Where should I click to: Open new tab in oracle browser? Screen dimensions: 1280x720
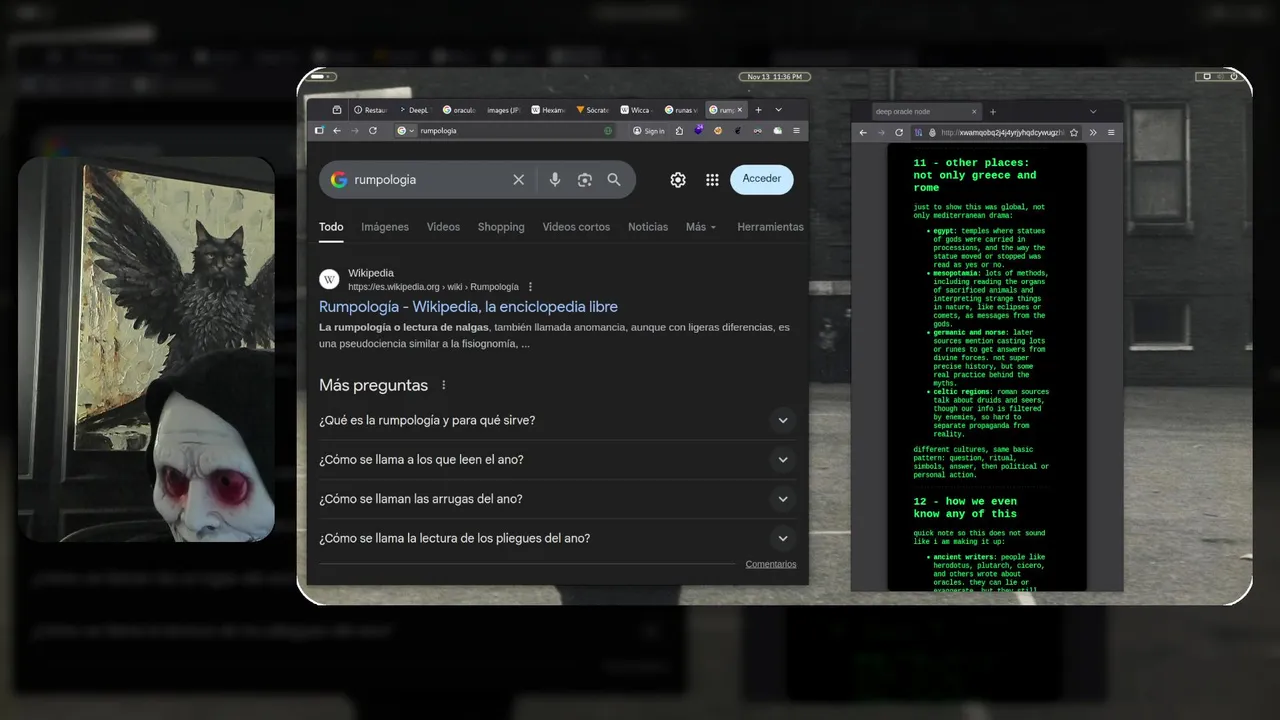pyautogui.click(x=993, y=112)
